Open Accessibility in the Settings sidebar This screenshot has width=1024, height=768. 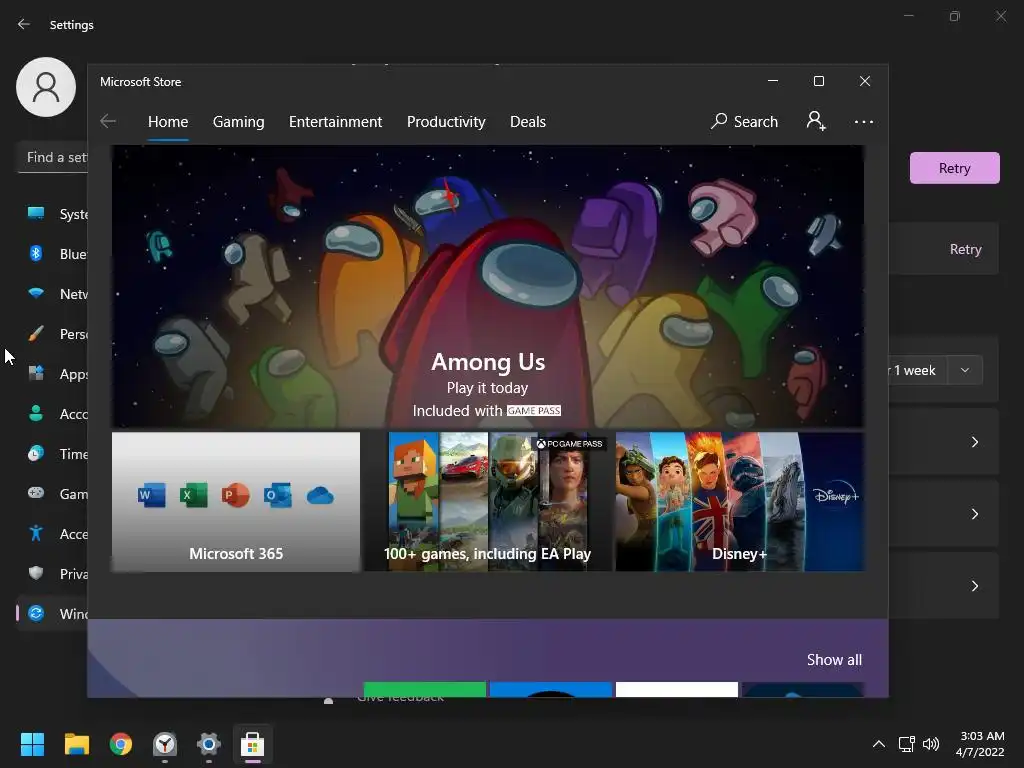(x=52, y=534)
